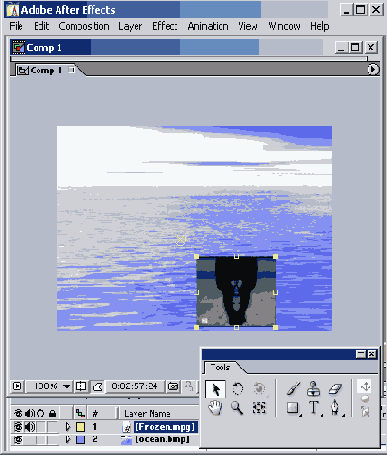Click the show last snapshot icon
Screen dimensions: 387x455
[x=189, y=386]
